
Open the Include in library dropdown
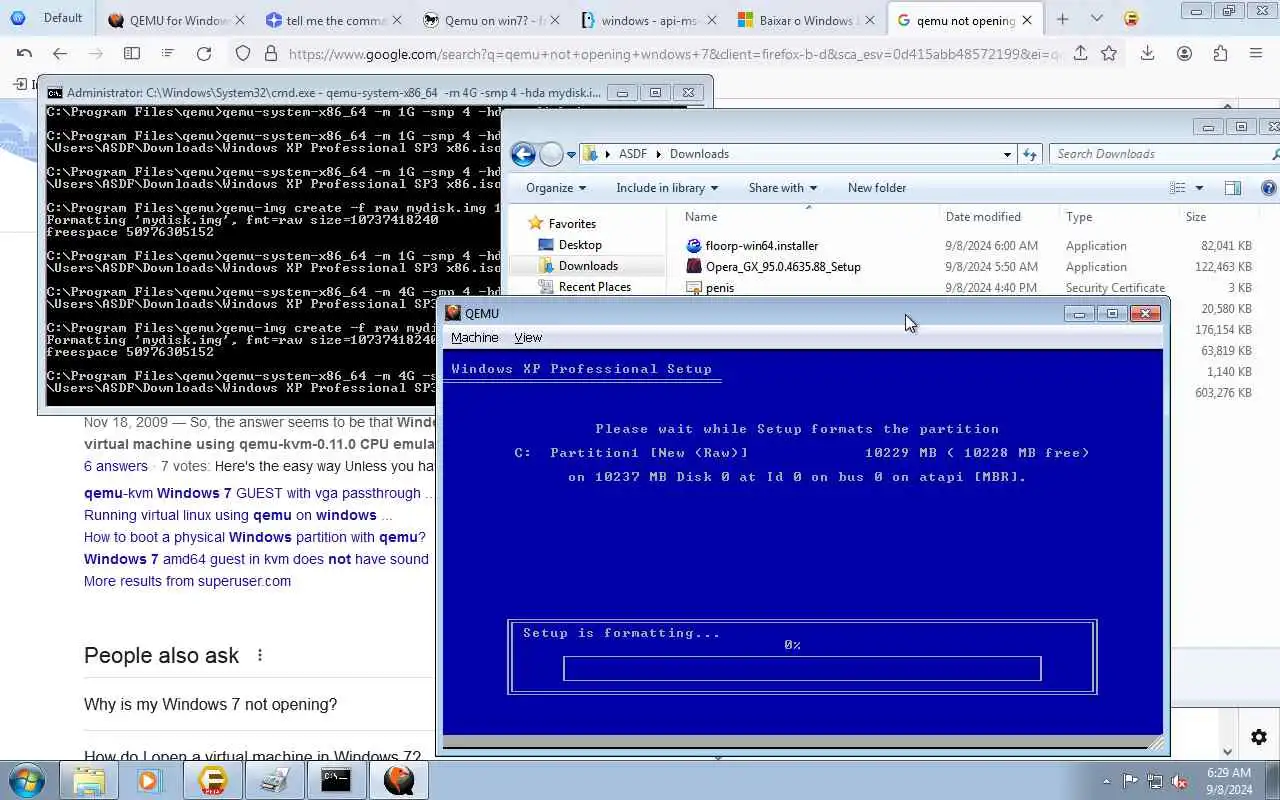tap(667, 188)
